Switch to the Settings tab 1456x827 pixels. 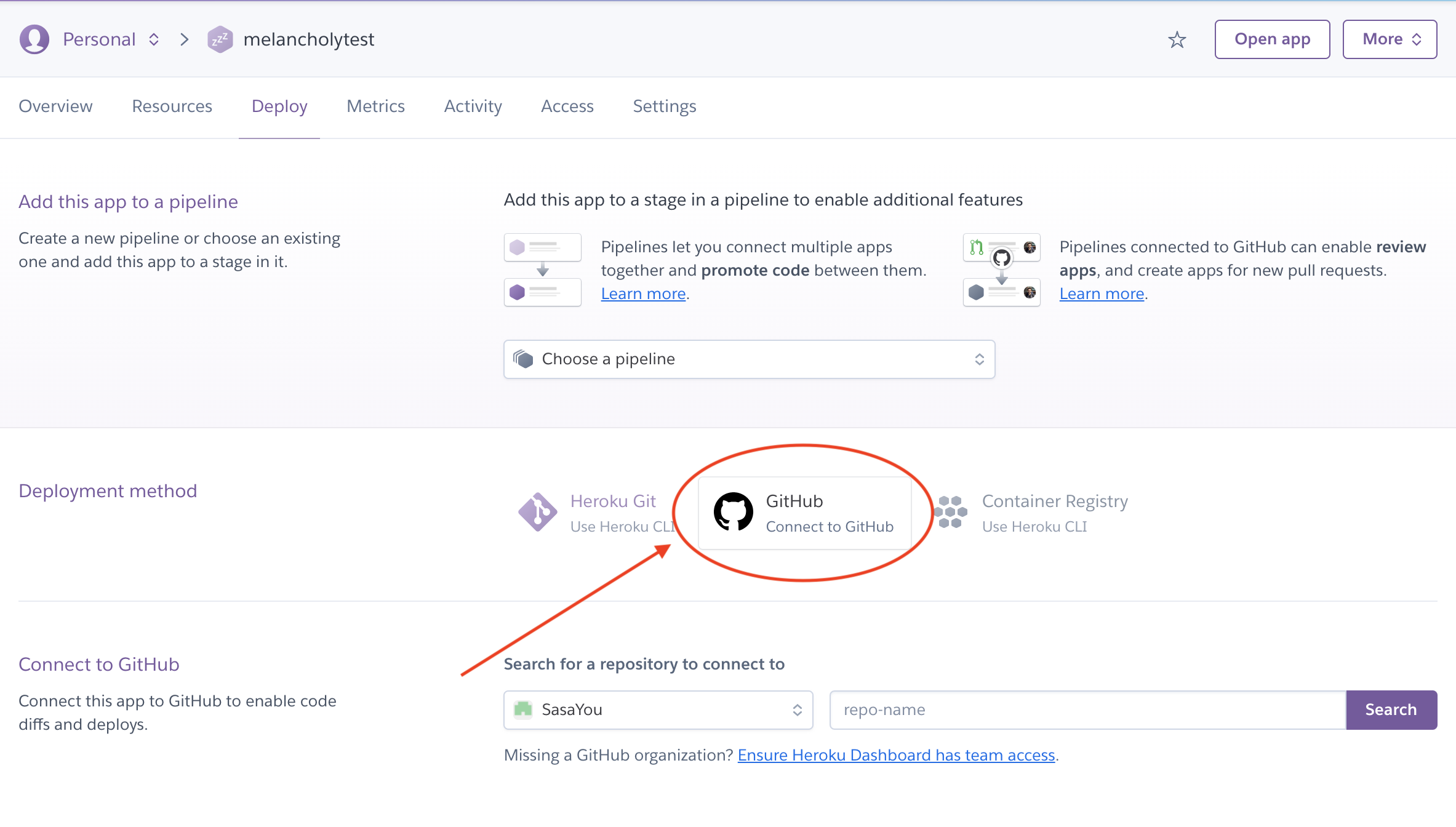pyautogui.click(x=664, y=106)
